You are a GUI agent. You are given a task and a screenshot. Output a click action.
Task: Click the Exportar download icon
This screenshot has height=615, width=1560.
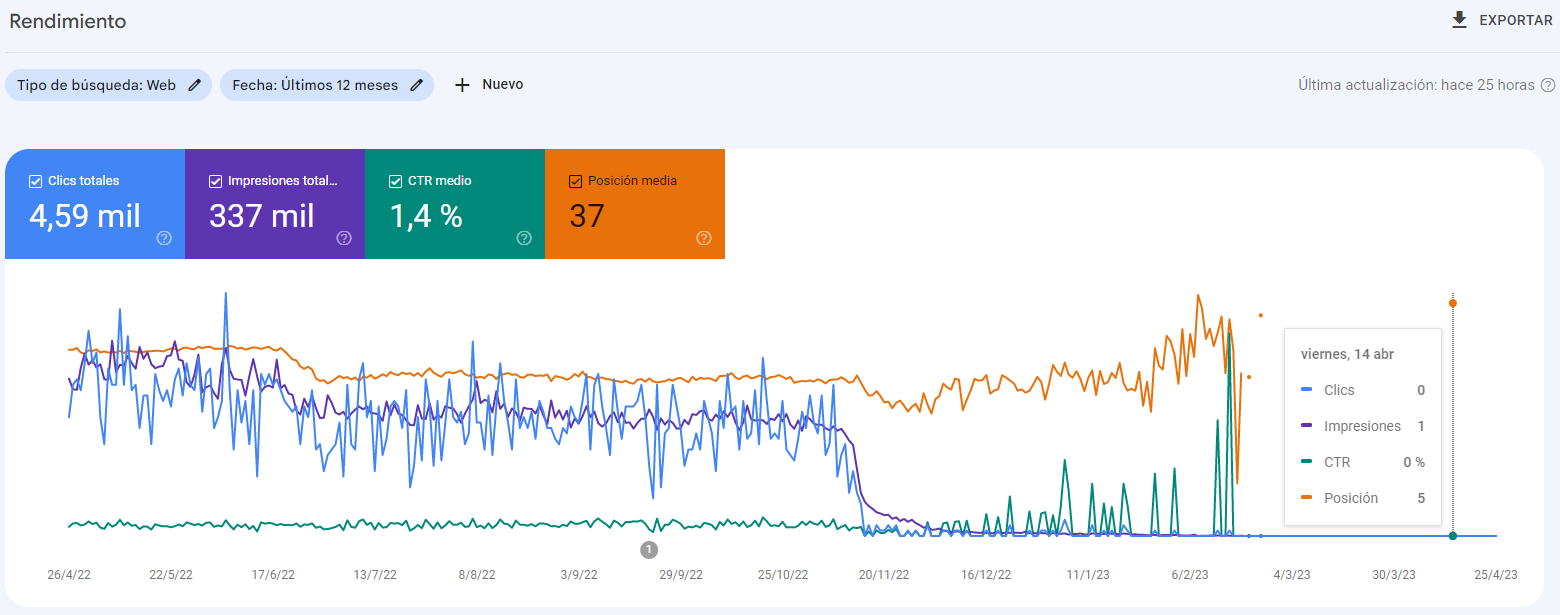1460,20
